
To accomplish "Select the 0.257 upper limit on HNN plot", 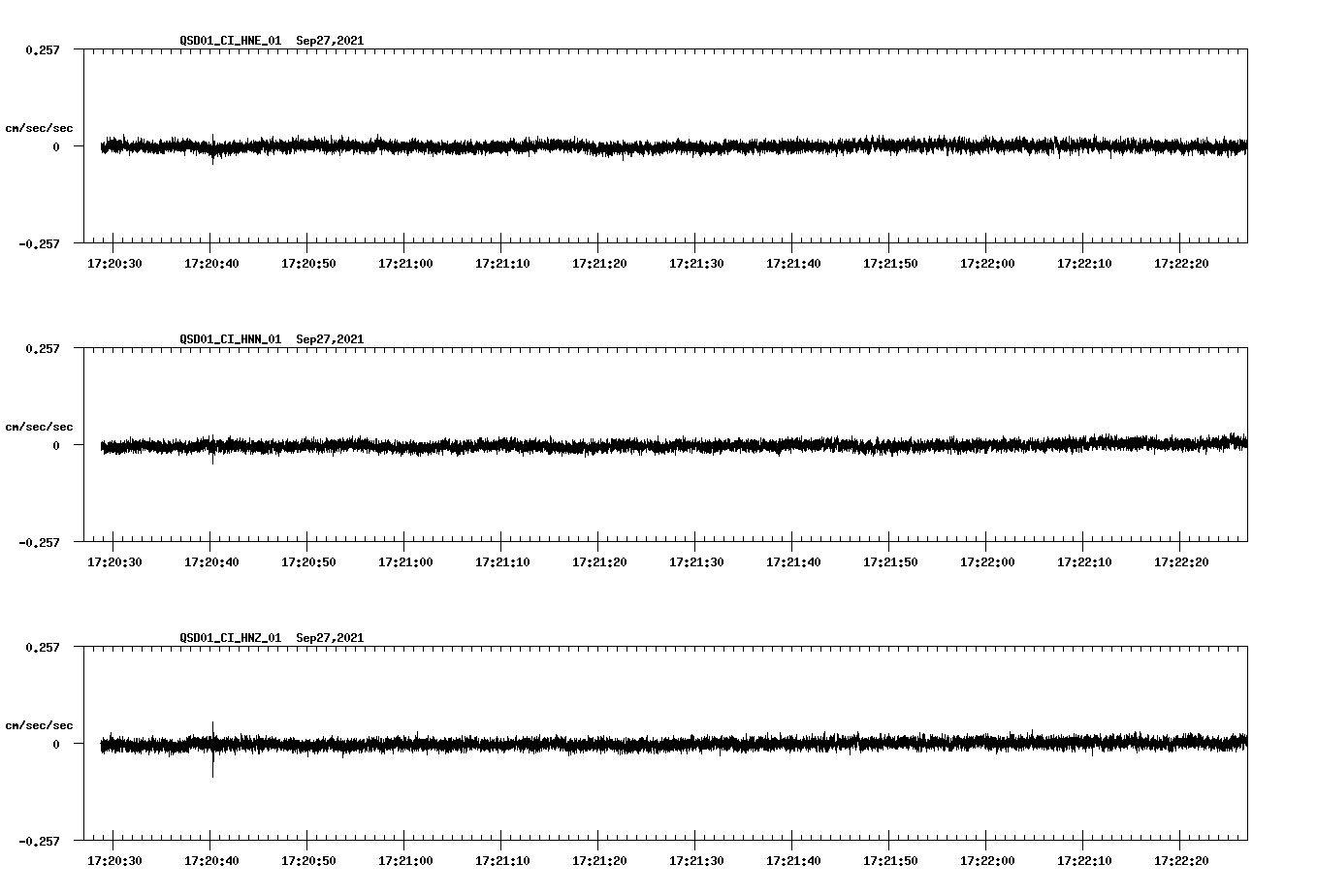I will point(42,348).
